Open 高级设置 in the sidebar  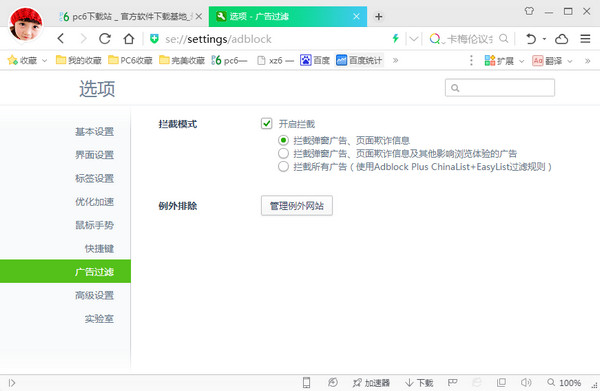(95, 295)
